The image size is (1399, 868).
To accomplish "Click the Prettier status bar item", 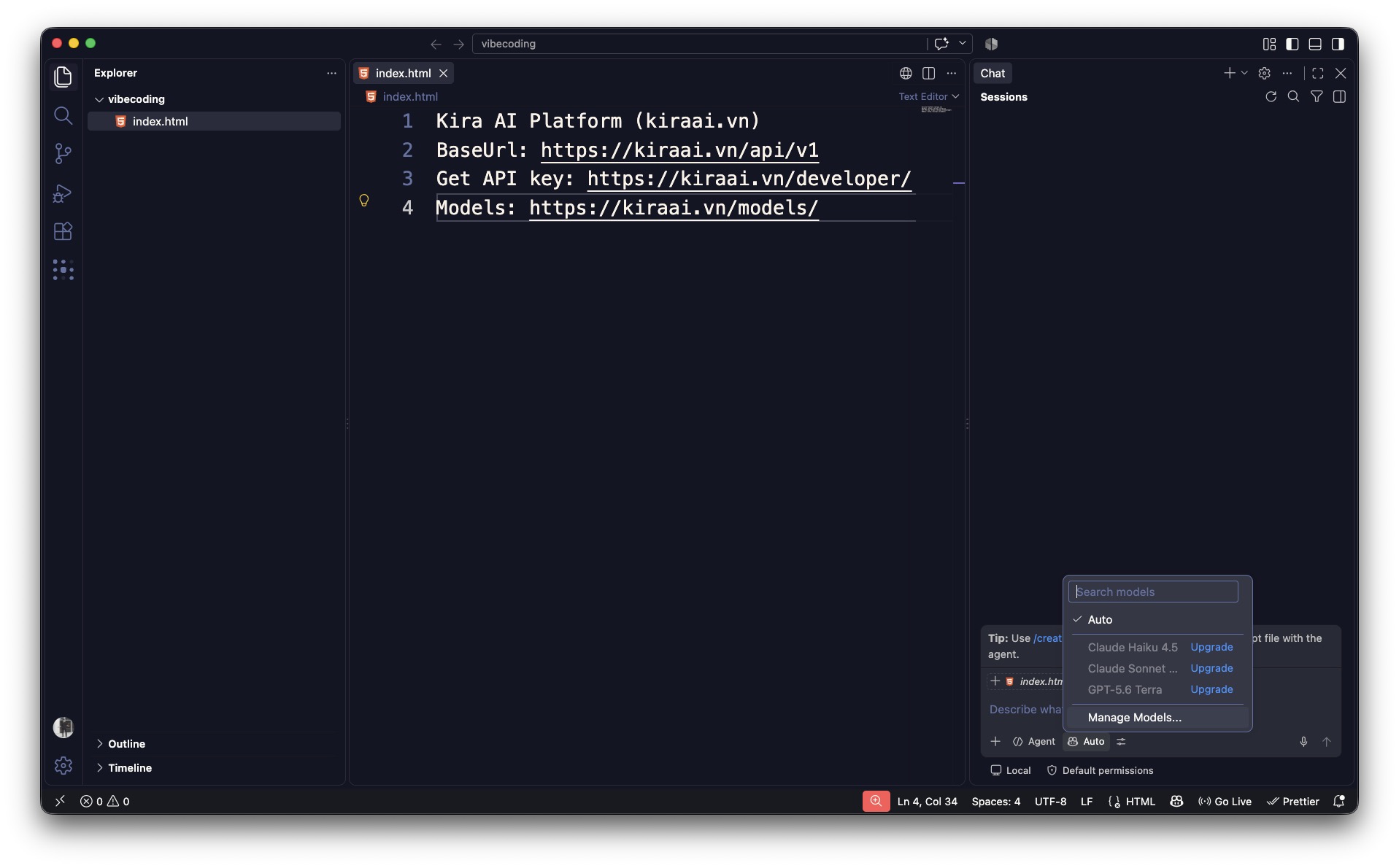I will tap(1292, 802).
